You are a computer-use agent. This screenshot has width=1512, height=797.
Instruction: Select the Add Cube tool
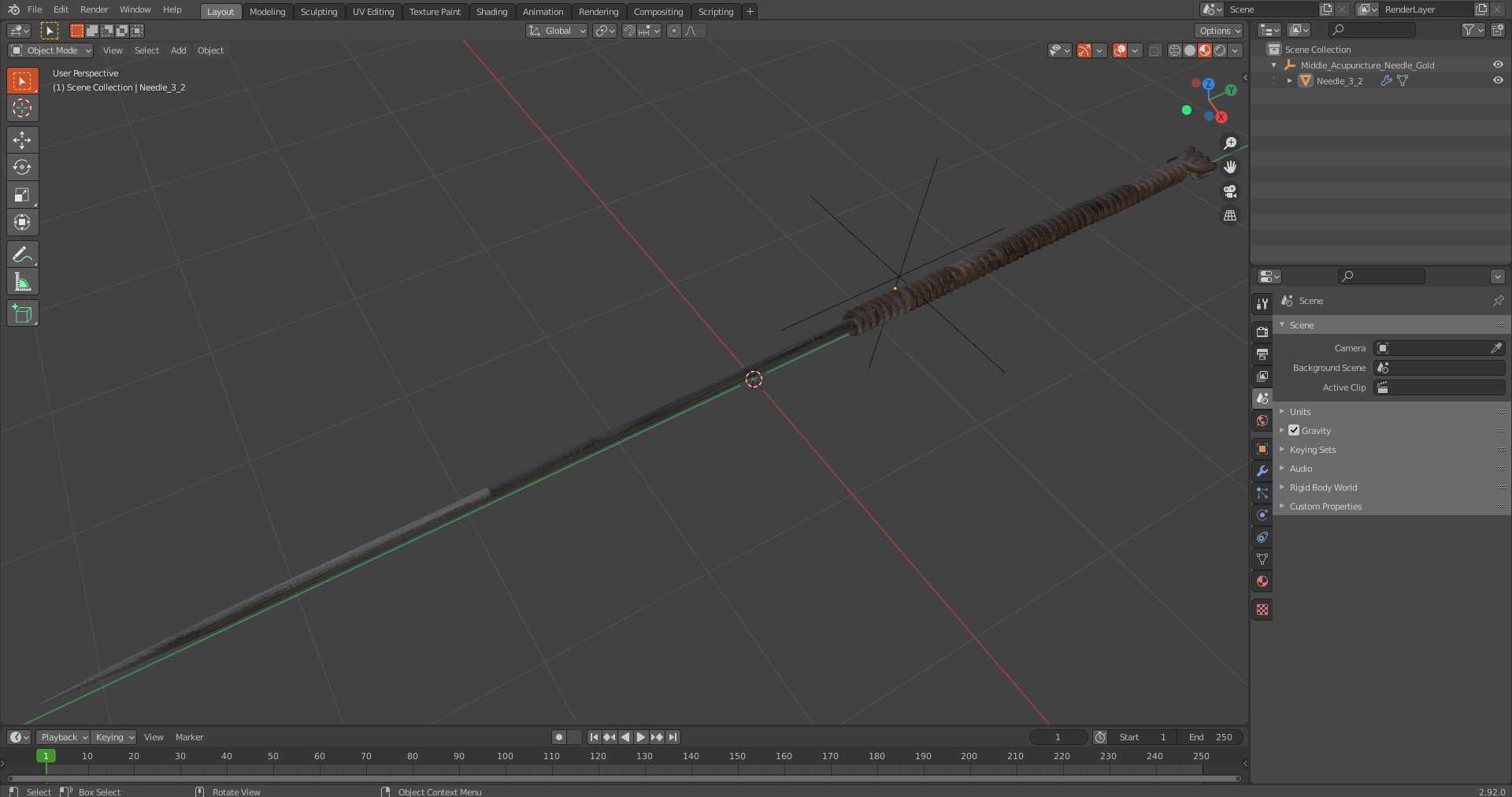[x=22, y=313]
